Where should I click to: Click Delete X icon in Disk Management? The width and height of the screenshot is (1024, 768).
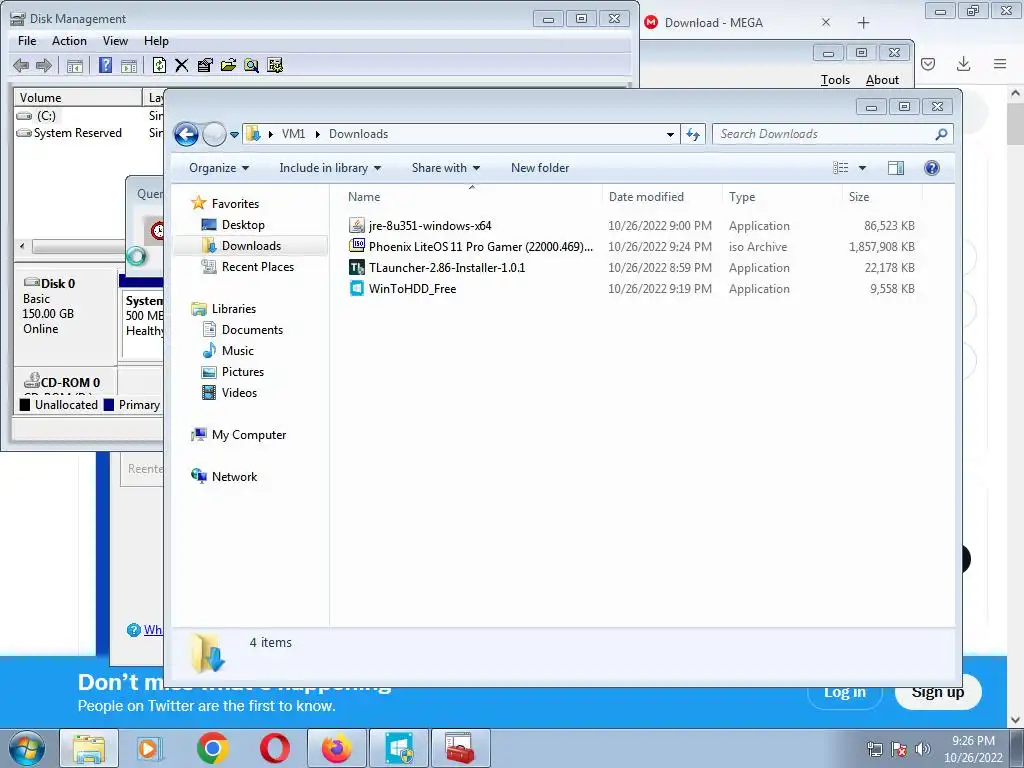click(x=182, y=65)
